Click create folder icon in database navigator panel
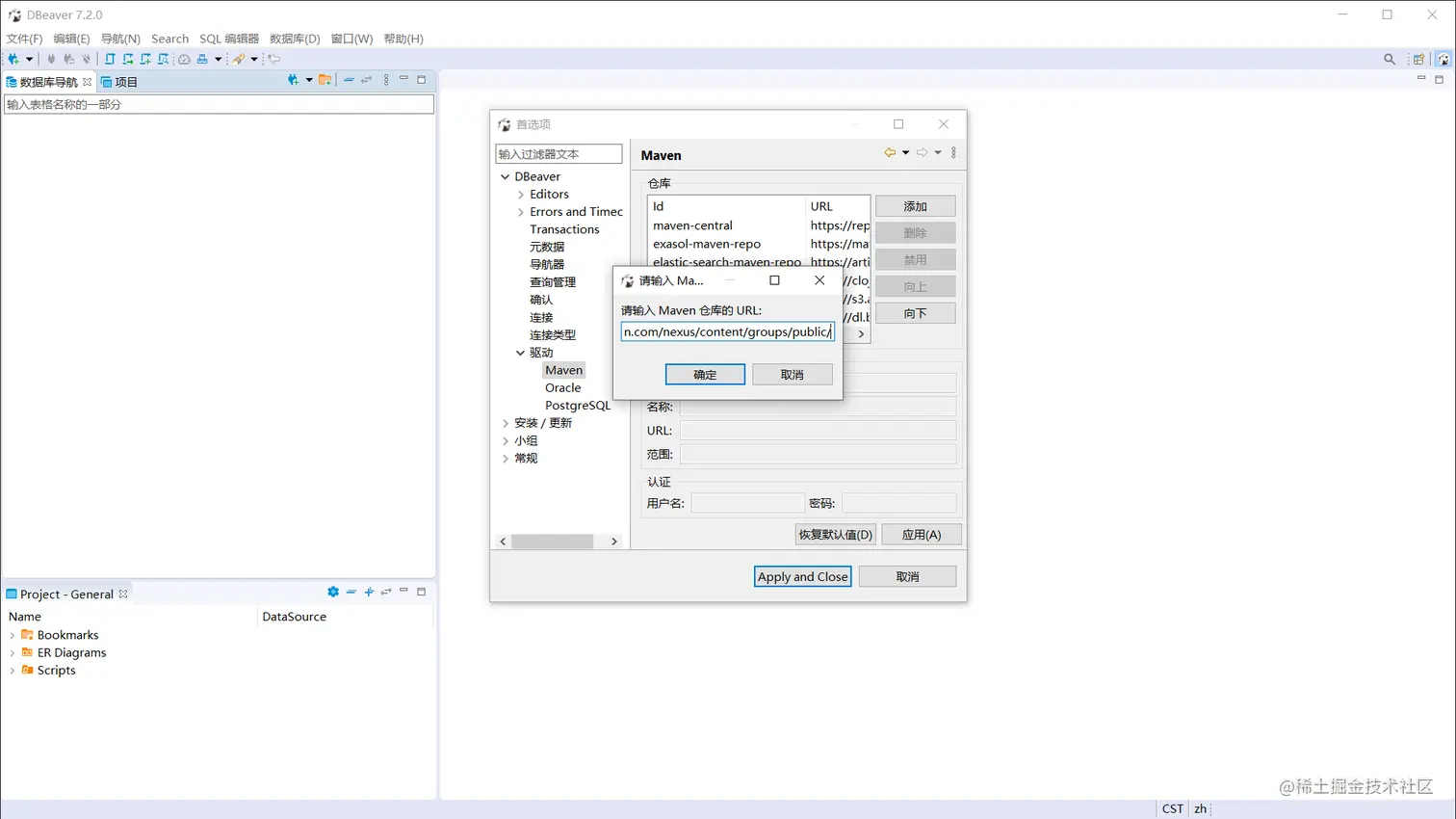This screenshot has width=1456, height=819. click(325, 80)
